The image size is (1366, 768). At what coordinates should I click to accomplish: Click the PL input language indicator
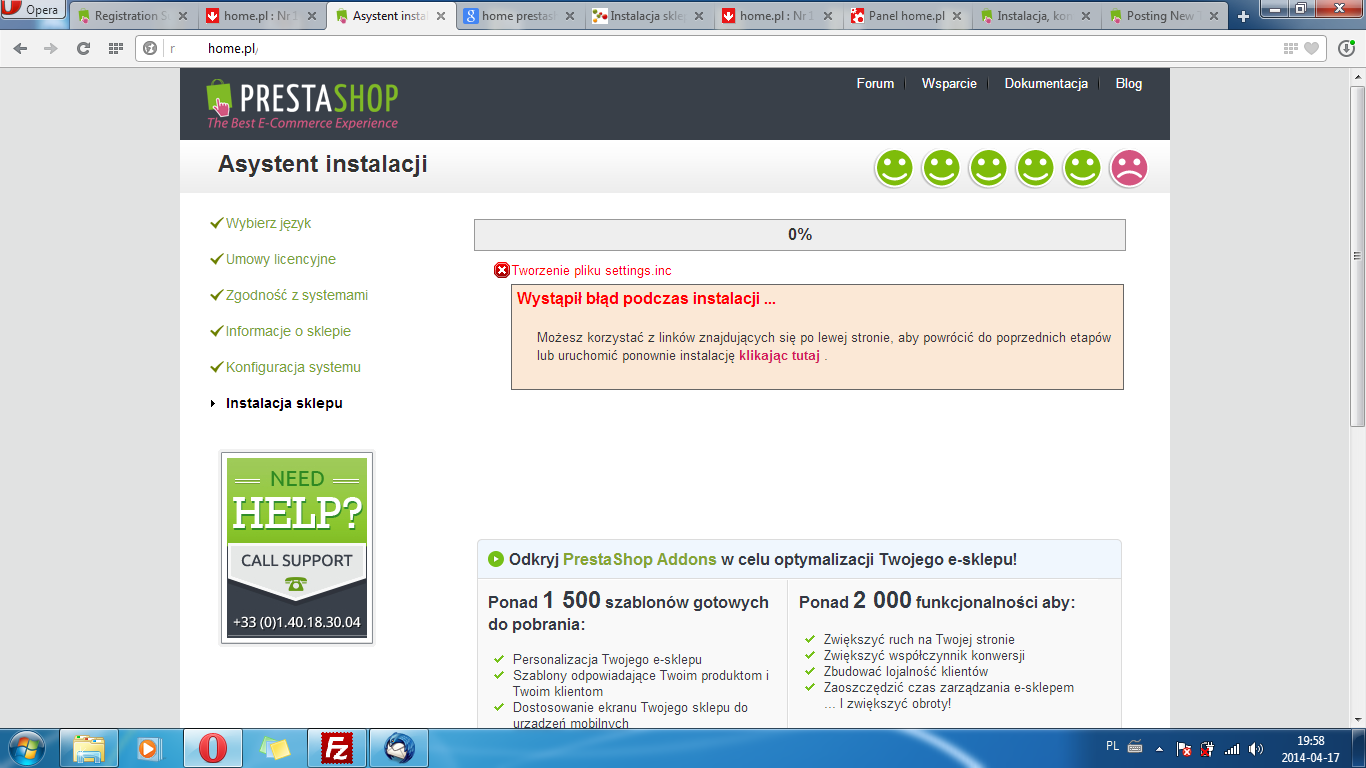coord(1113,746)
